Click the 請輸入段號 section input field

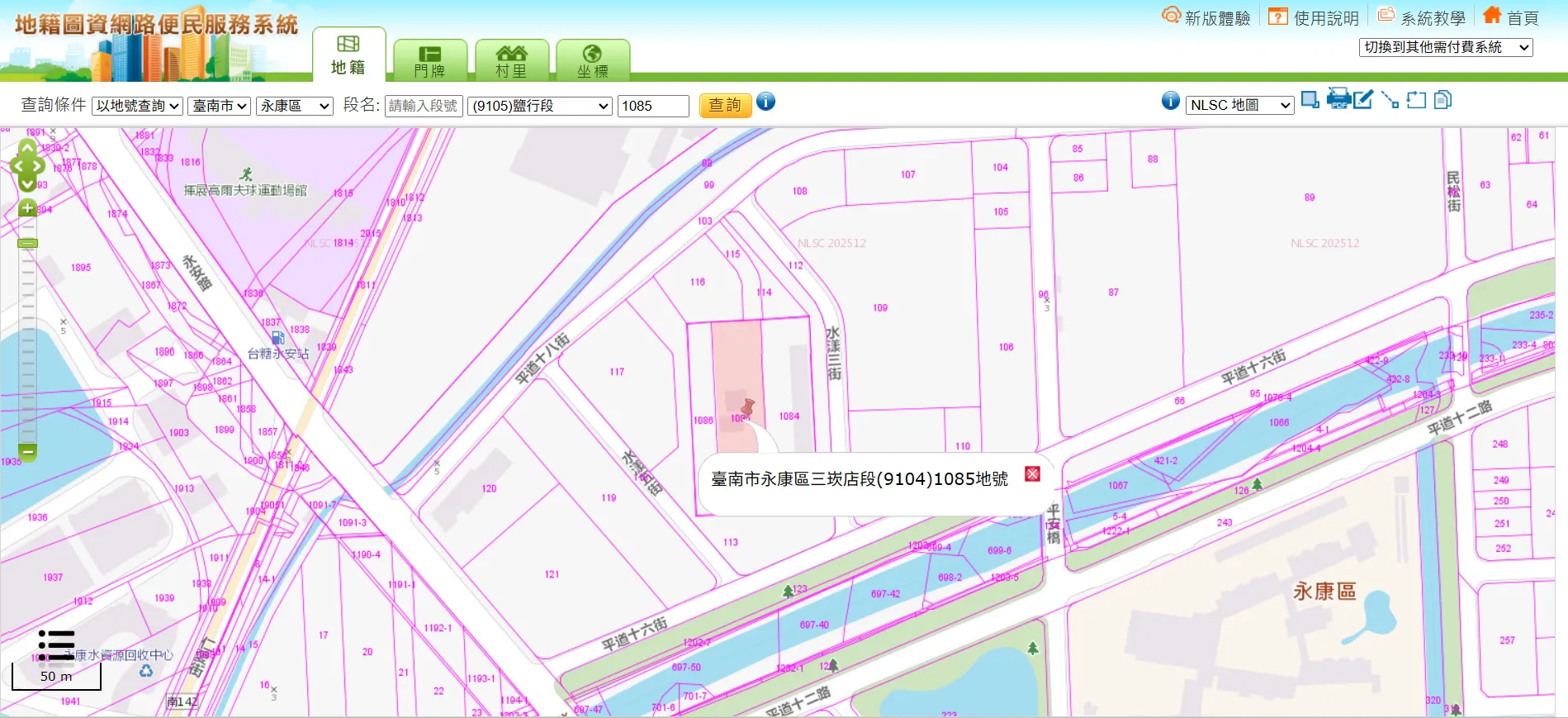tap(424, 106)
